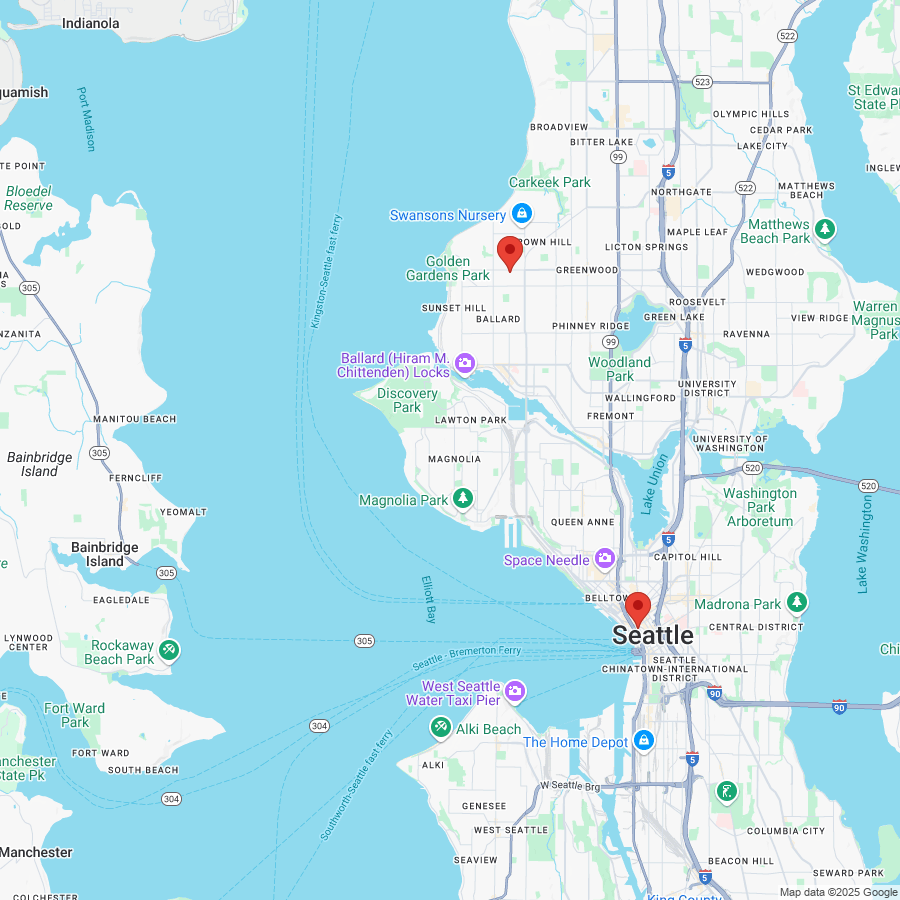Viewport: 900px width, 900px height.
Task: Click the Swansons Nursery shopping icon
Action: [x=521, y=213]
